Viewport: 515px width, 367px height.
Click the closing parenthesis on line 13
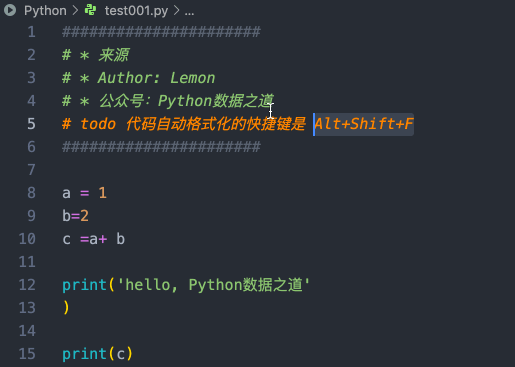66,307
